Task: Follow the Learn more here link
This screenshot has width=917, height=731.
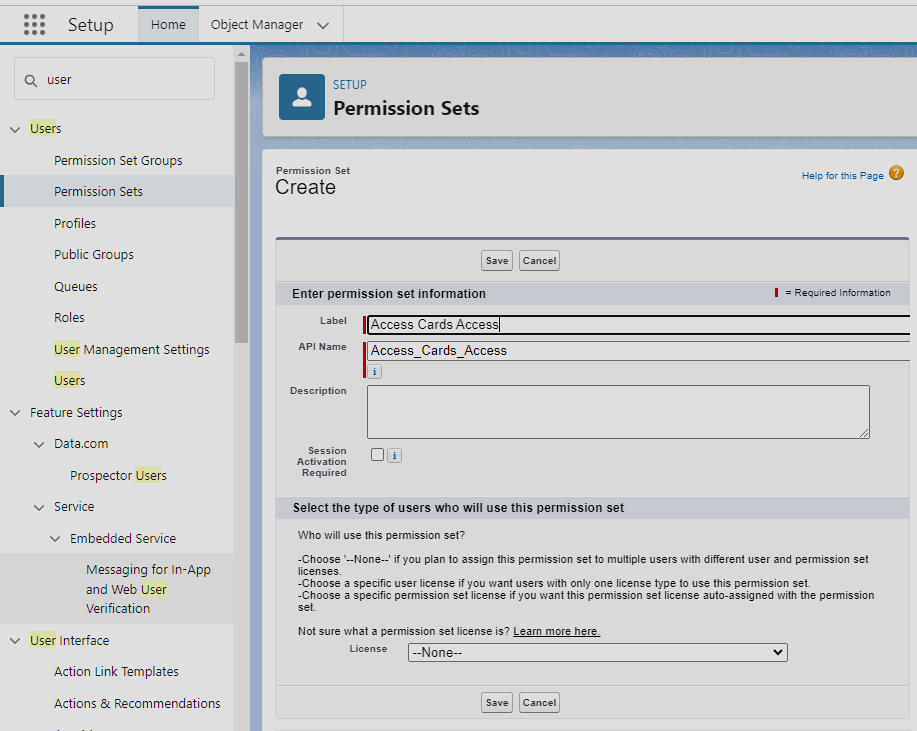Action: (556, 631)
